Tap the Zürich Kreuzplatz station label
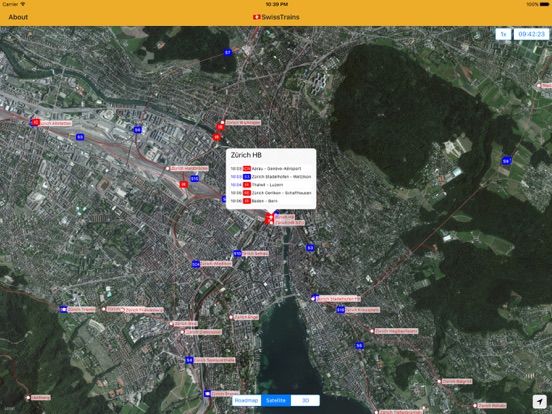The height and width of the screenshot is (414, 552). (362, 310)
